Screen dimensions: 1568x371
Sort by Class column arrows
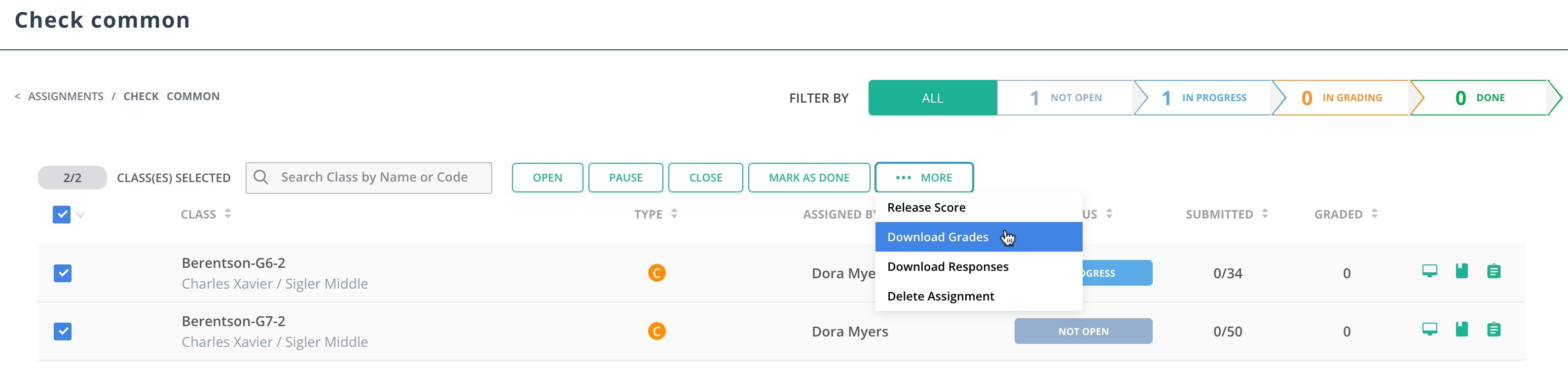[228, 214]
